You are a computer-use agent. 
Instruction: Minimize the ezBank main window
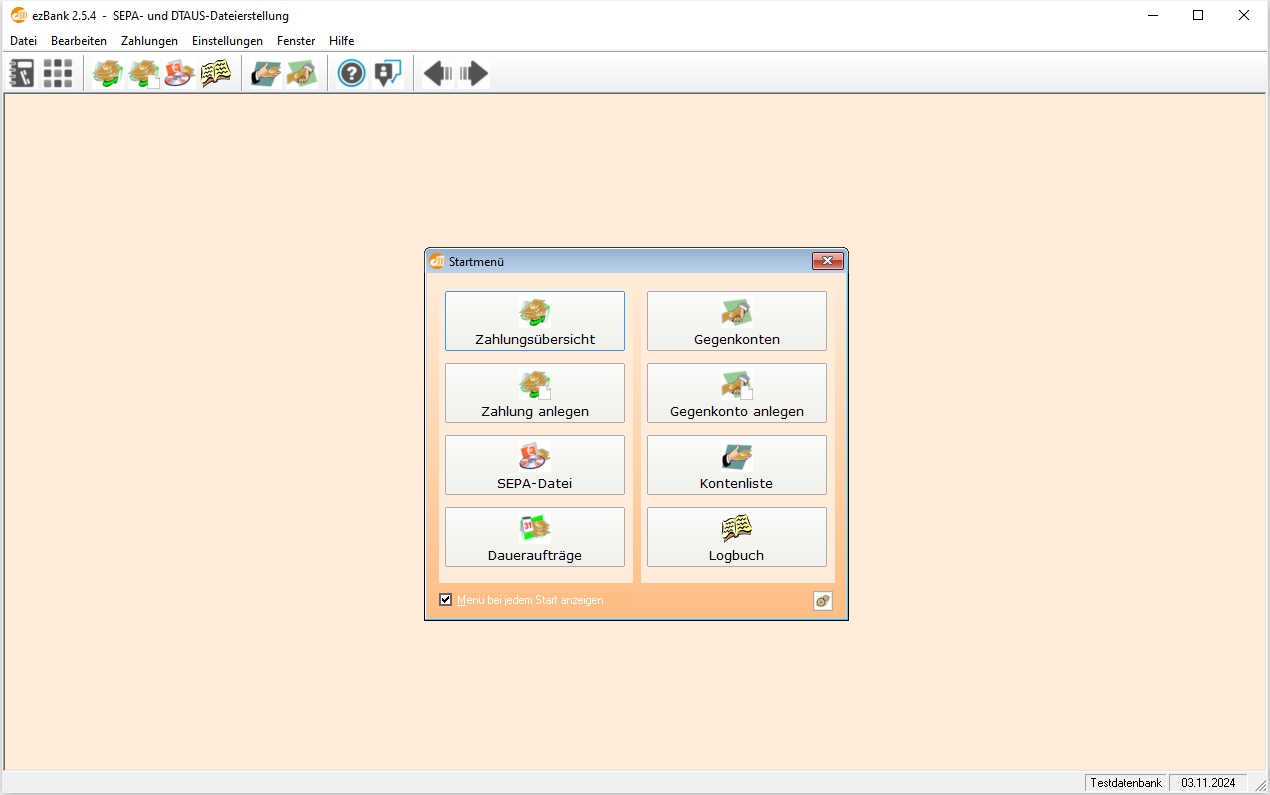pos(1152,15)
